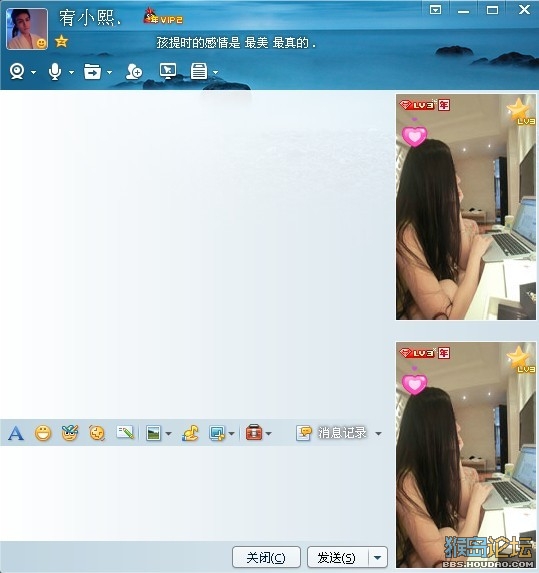The width and height of the screenshot is (539, 573).
Task: Click the VIP2 badge icon
Action: [x=163, y=17]
